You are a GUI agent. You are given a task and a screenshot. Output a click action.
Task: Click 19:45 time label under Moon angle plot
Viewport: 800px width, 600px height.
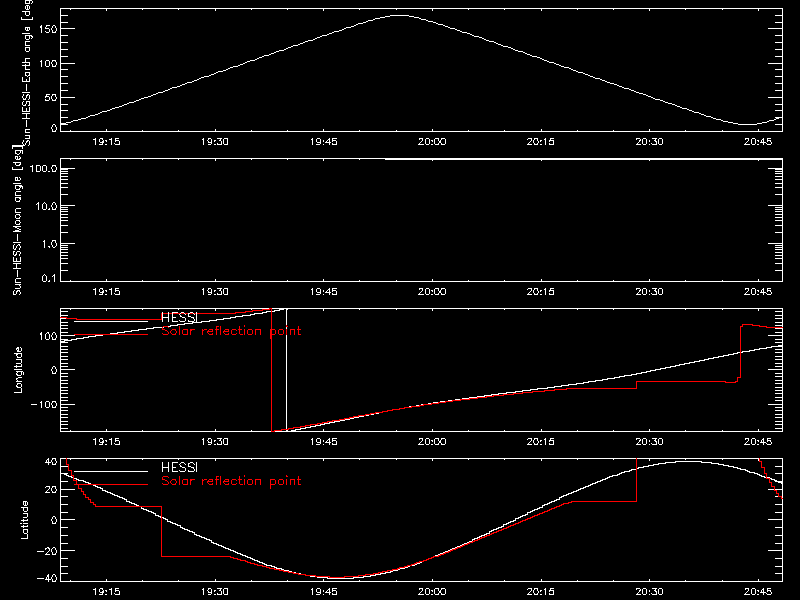pos(323,291)
